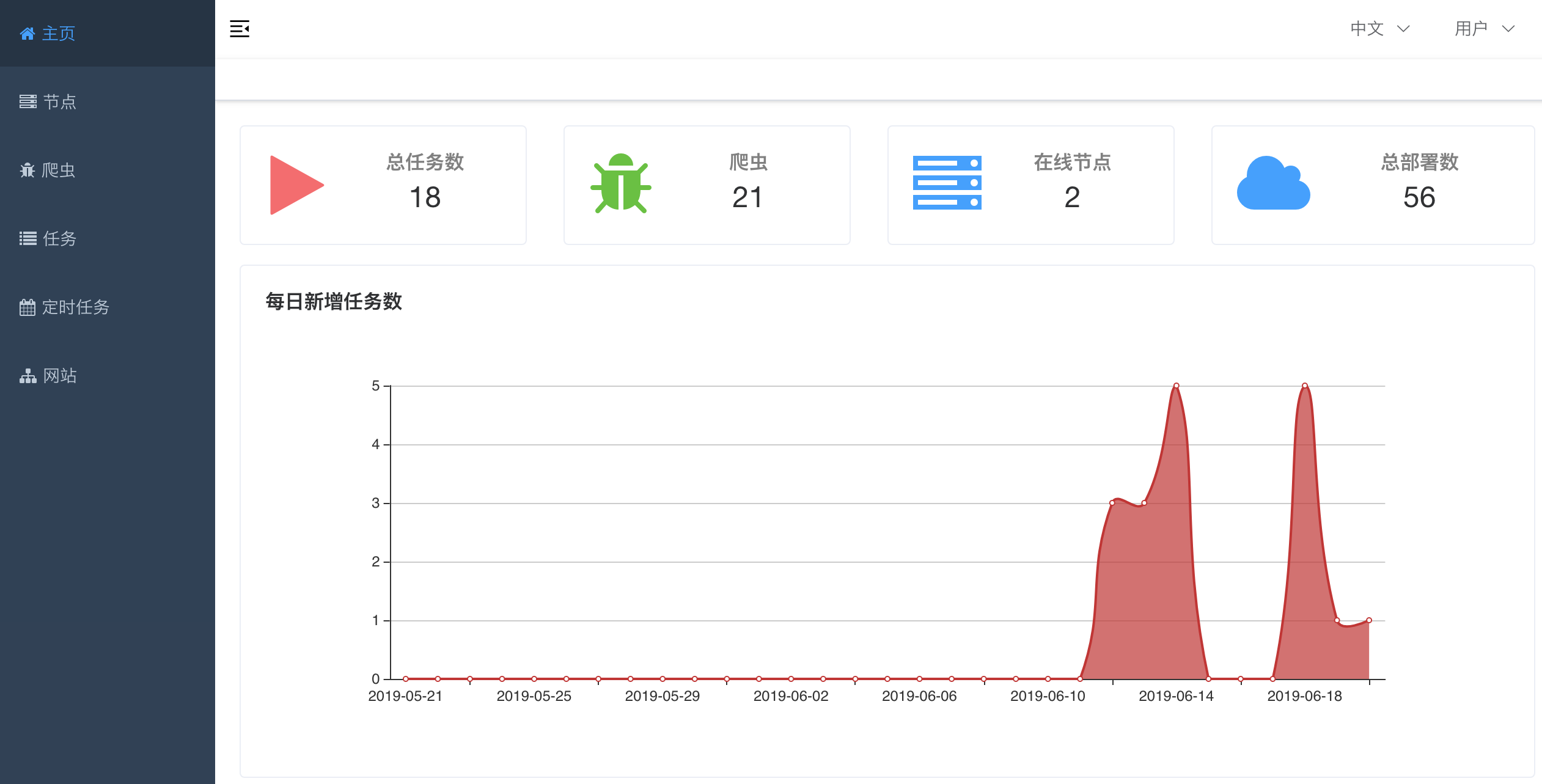Click the calendar icon beside 定时任务

pos(27,307)
